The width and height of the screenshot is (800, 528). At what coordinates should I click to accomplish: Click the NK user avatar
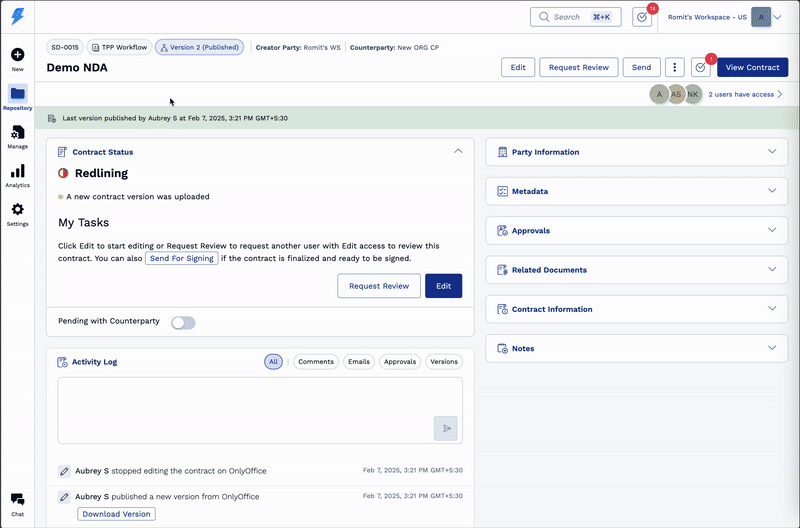tap(693, 94)
